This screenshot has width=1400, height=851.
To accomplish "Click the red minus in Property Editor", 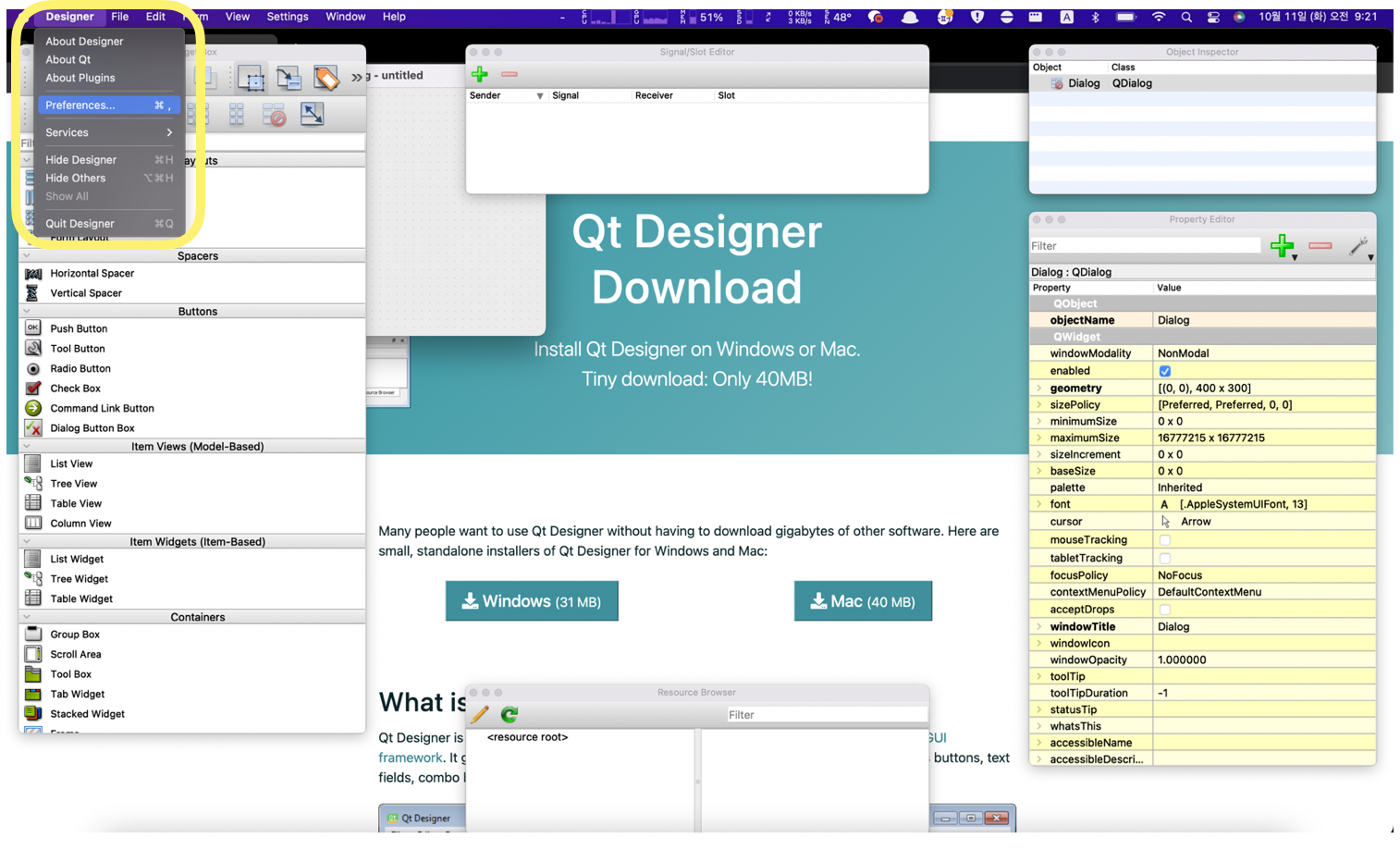I will point(1320,246).
